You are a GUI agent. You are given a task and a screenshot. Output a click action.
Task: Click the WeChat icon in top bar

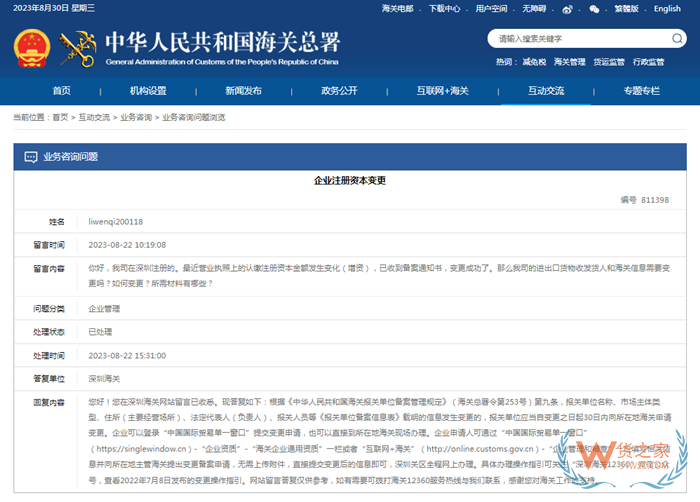(595, 9)
